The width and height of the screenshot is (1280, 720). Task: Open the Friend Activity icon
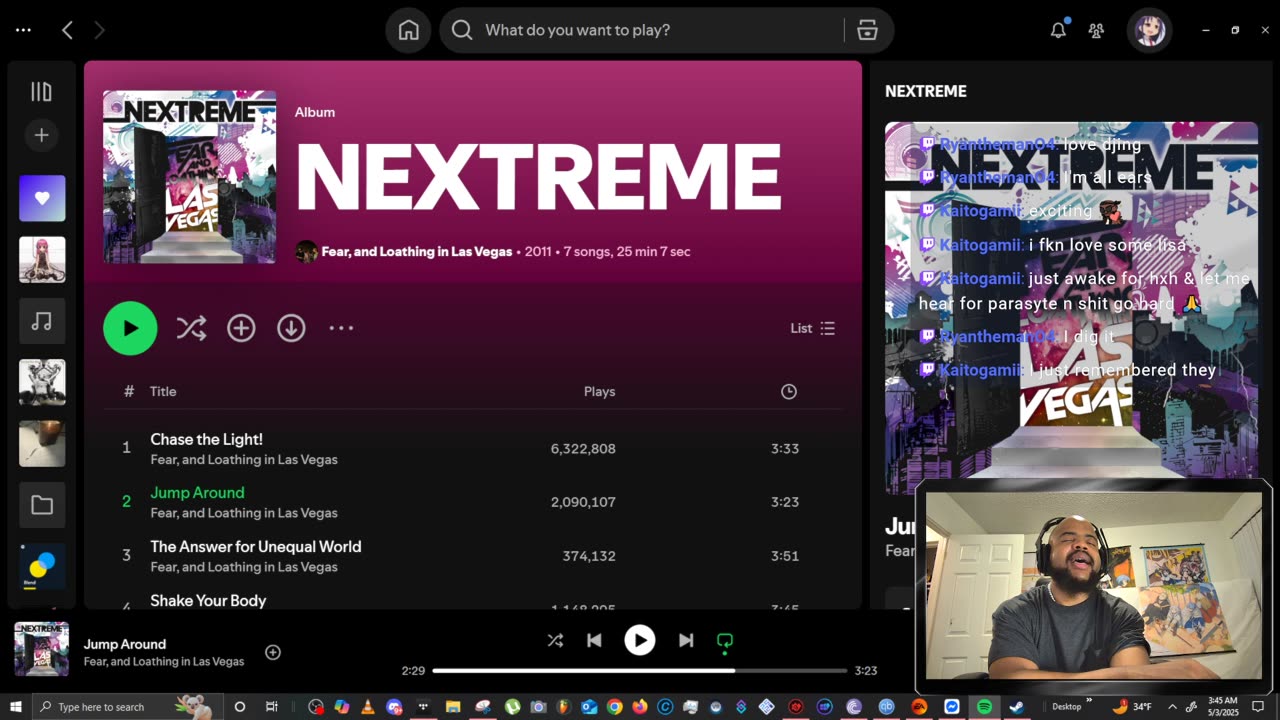pos(1096,30)
